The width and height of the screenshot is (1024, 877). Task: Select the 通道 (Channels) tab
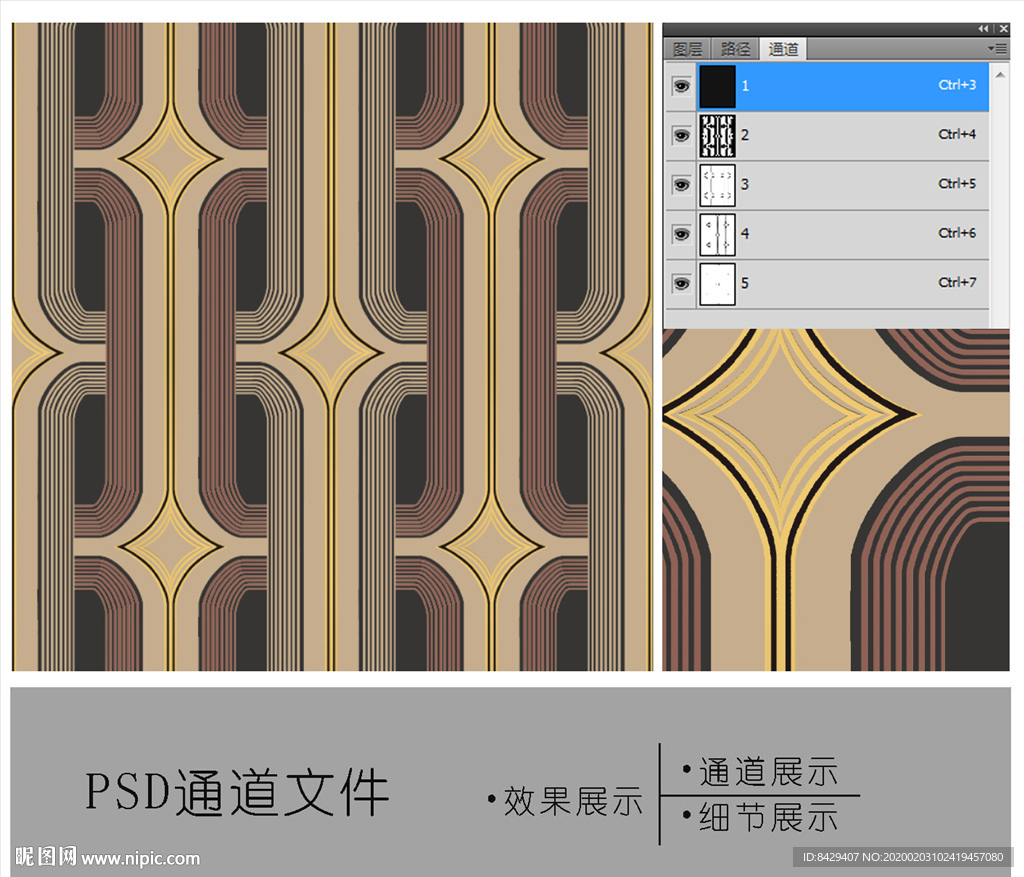click(783, 49)
